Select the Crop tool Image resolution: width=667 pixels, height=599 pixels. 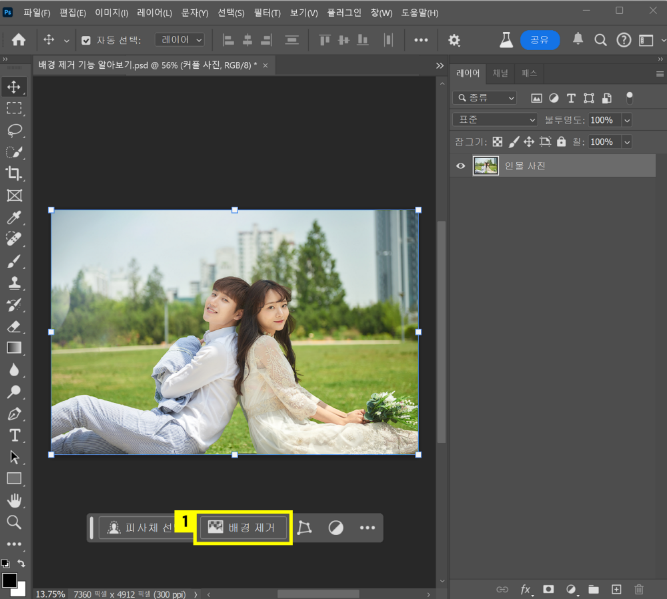click(x=14, y=174)
